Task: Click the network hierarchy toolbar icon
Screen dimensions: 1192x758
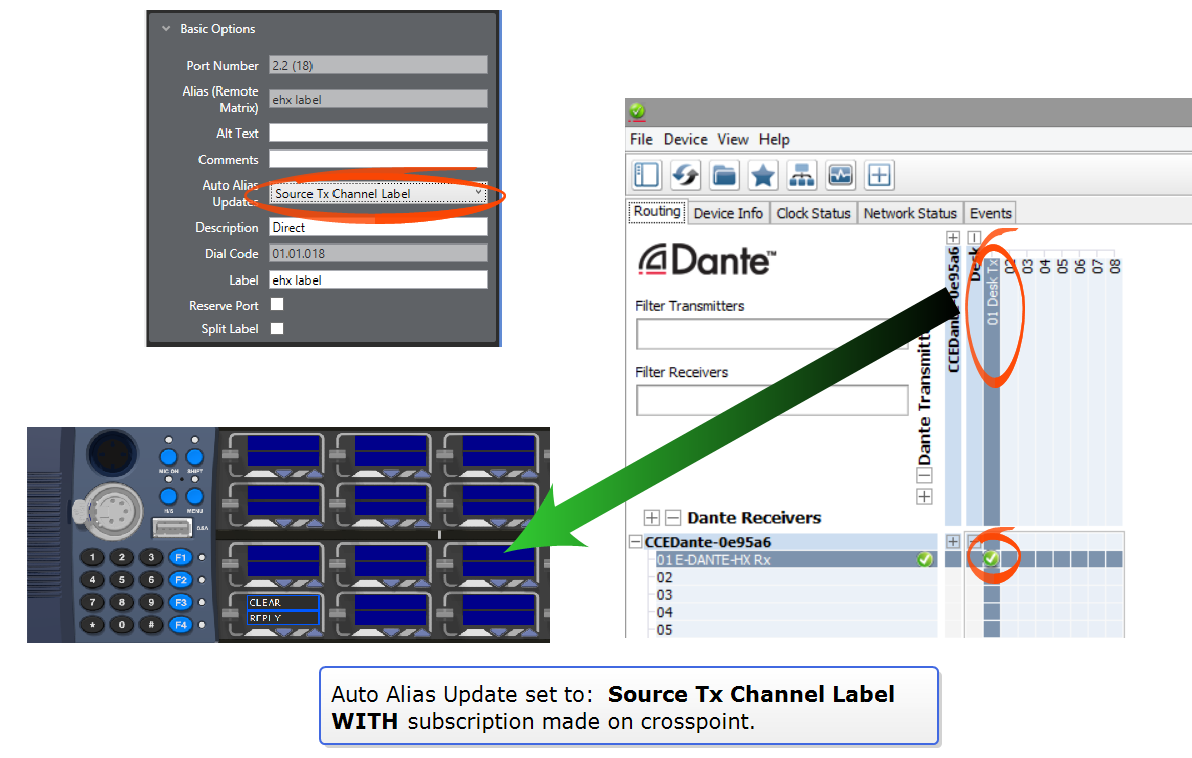Action: (801, 175)
